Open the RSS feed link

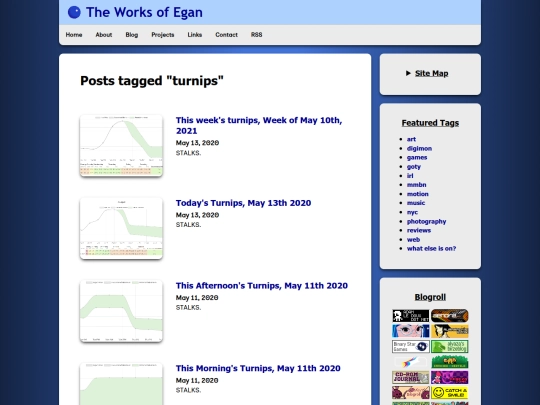coord(257,35)
